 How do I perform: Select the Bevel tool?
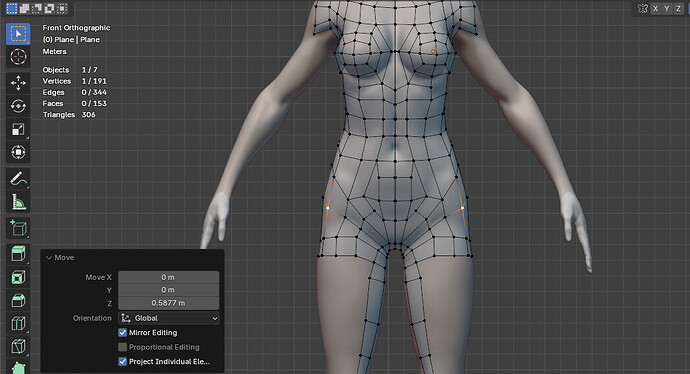click(x=18, y=301)
